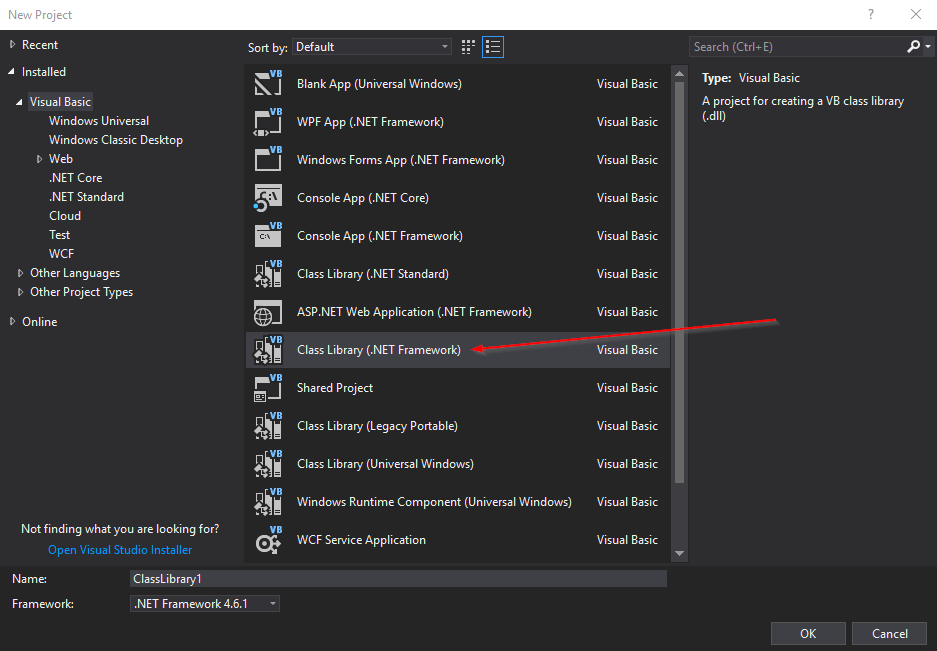Select the Blank App (Universal Windows) template icon

[268, 84]
